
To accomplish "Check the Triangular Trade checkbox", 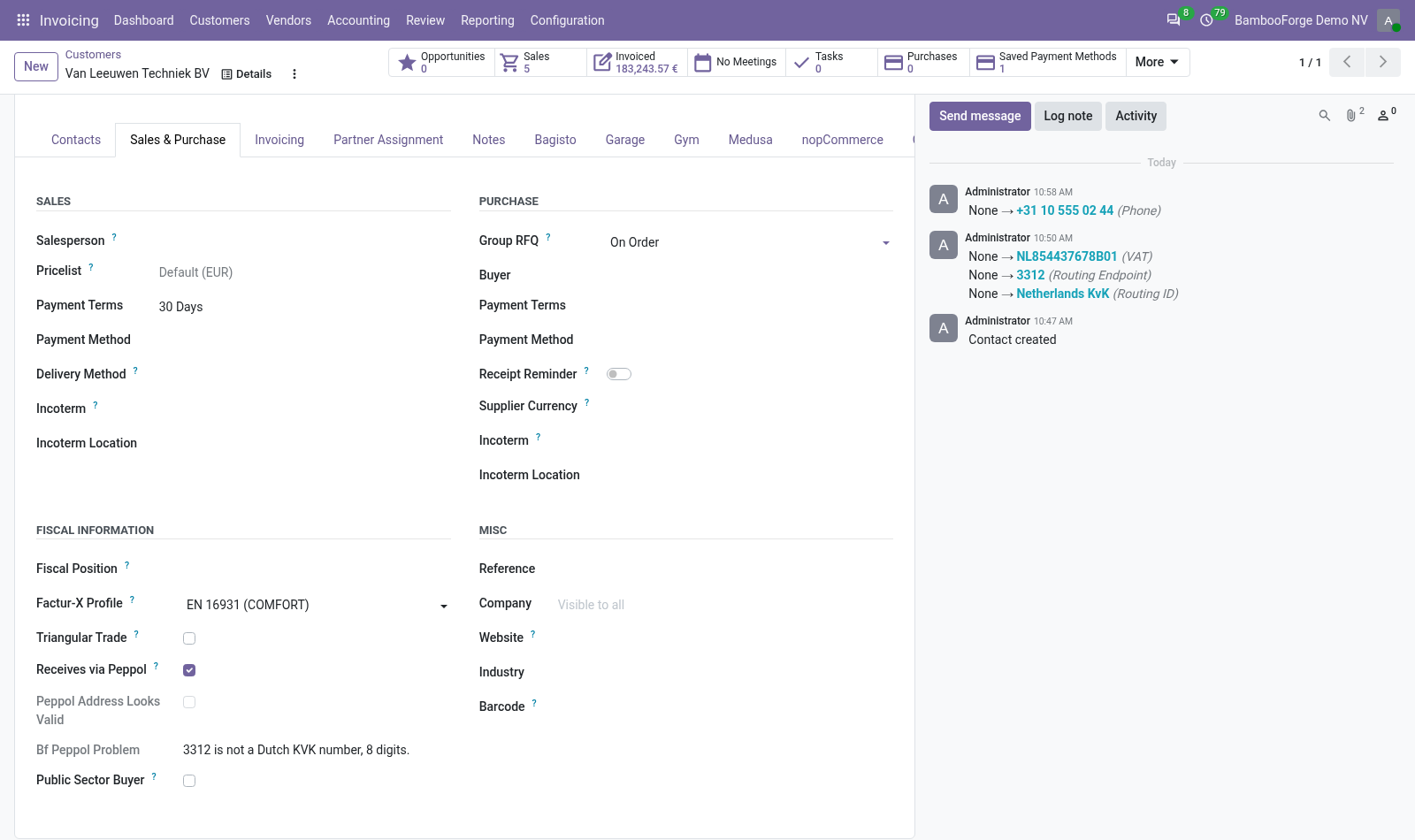I will [x=189, y=638].
